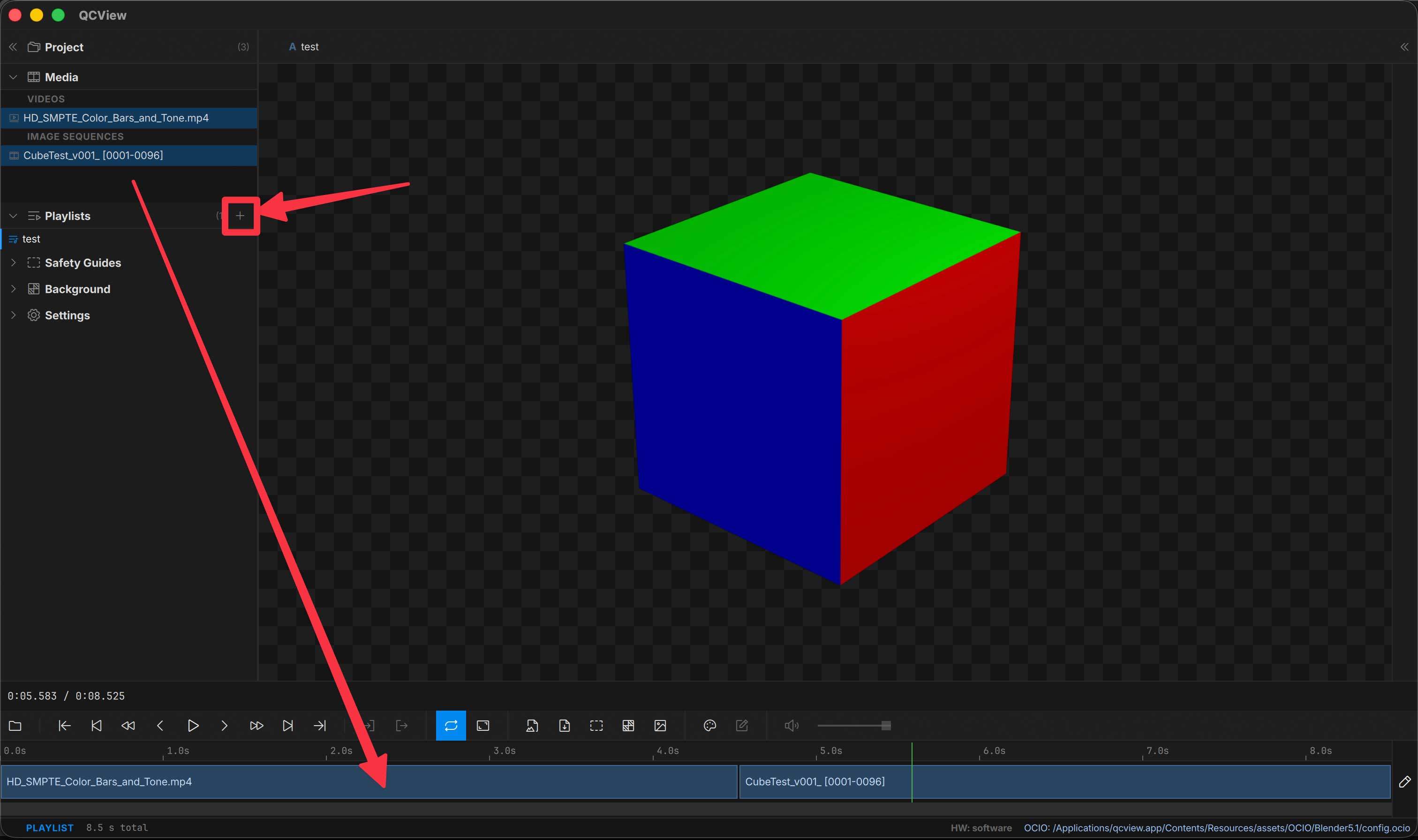
Task: Click the '8.5 s total' status text
Action: tap(117, 827)
